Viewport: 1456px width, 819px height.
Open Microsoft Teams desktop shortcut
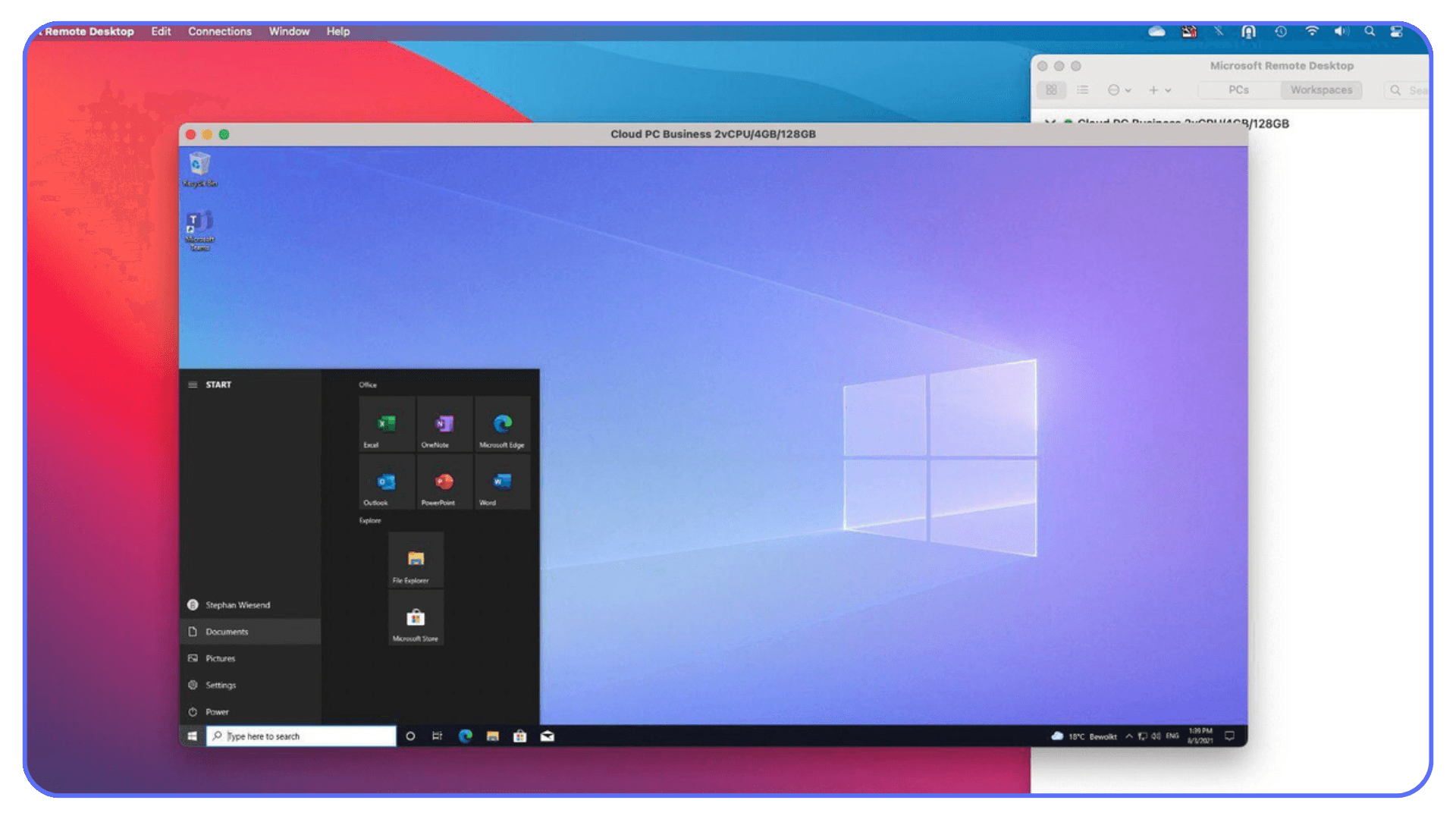[199, 231]
